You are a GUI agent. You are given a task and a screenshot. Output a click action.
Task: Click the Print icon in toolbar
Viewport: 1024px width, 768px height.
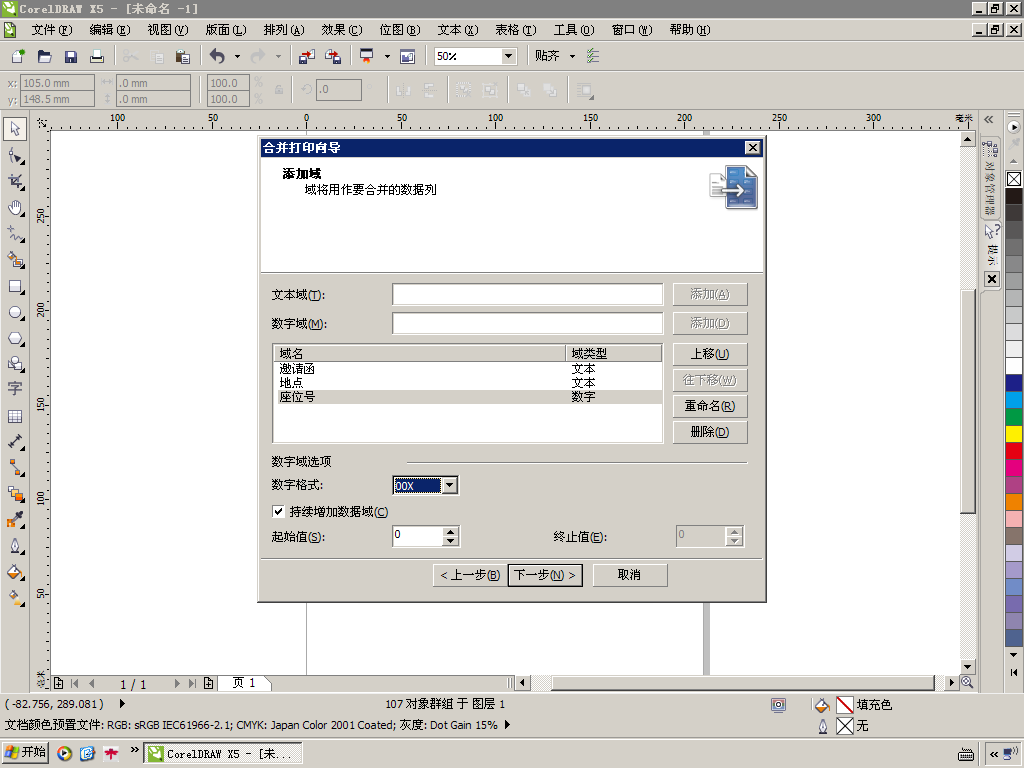97,57
